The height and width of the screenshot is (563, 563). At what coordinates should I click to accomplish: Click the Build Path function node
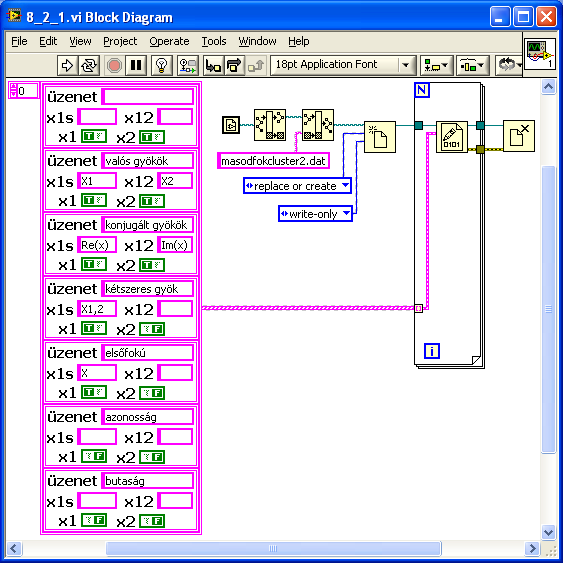click(x=318, y=125)
